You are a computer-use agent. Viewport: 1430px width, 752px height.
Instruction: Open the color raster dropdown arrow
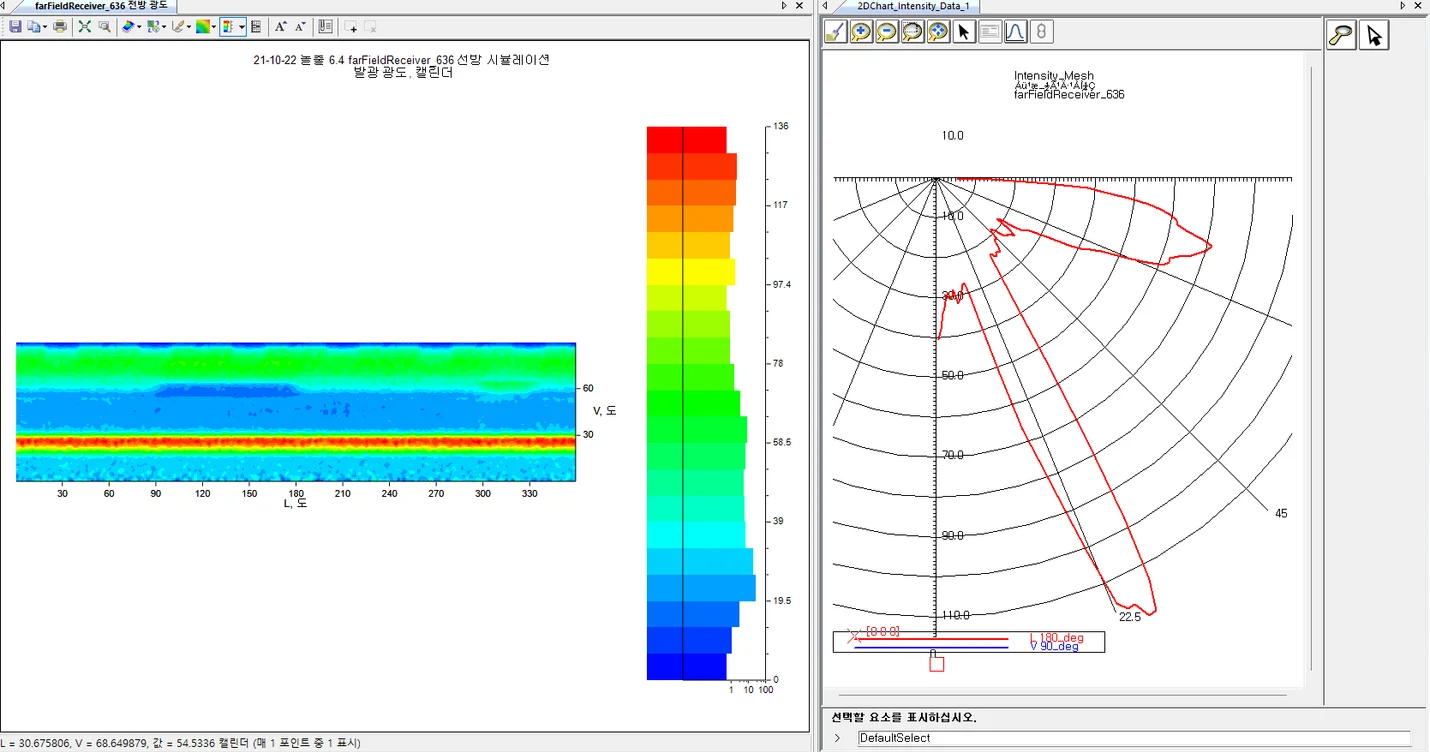[x=214, y=26]
